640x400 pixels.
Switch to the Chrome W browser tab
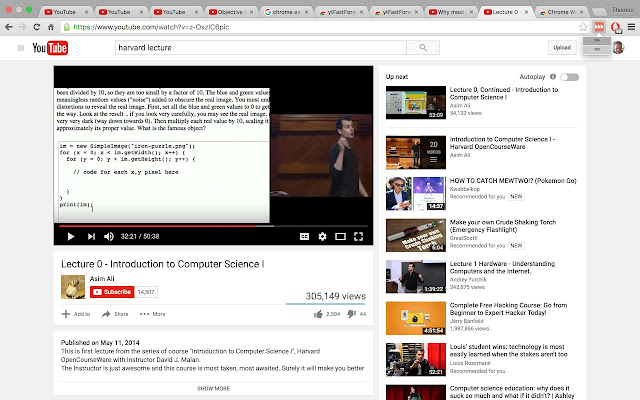click(561, 12)
